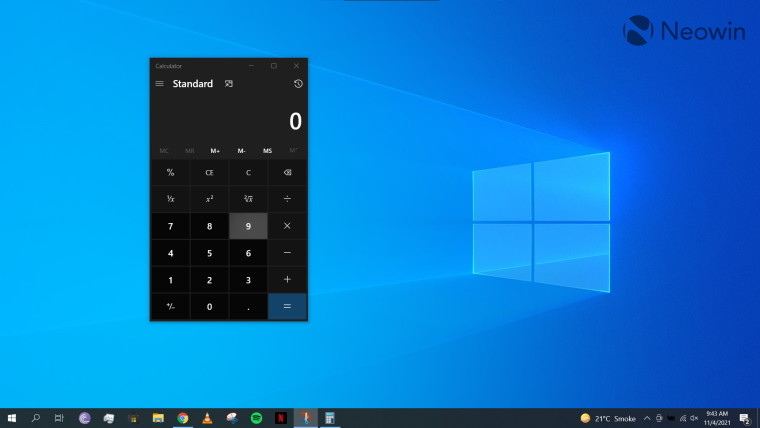Open the memory list M dropdown
Viewport: 760px width, 428px height.
293,151
